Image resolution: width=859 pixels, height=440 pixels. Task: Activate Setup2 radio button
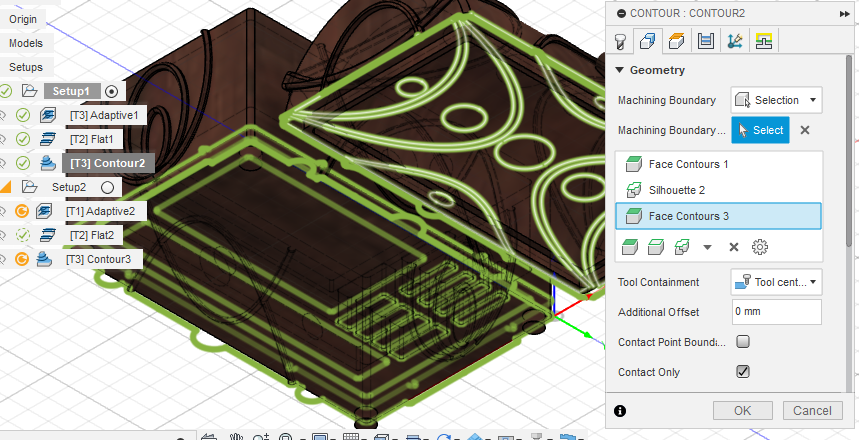[107, 187]
